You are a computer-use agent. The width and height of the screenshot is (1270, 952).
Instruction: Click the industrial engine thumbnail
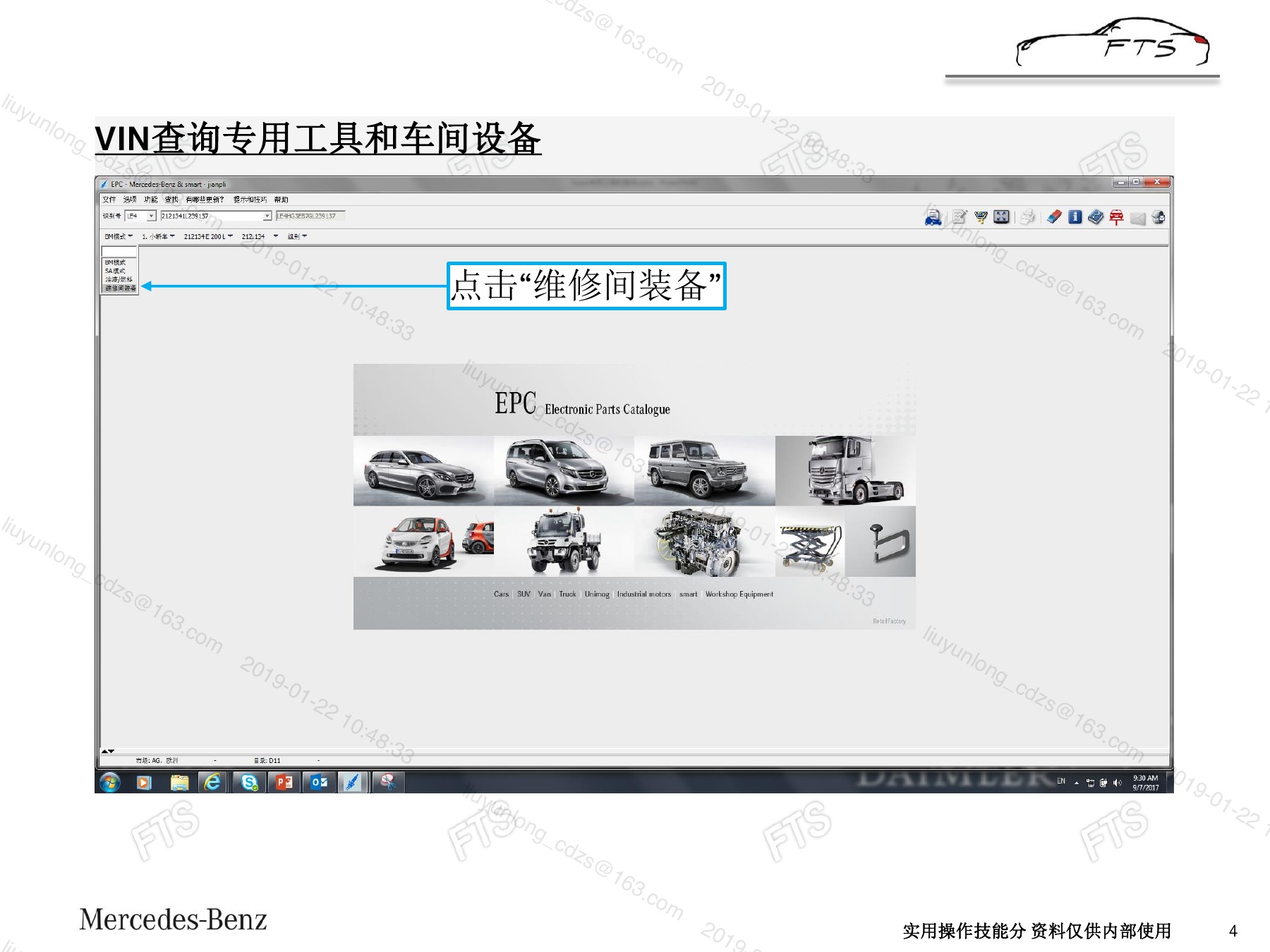(x=704, y=541)
